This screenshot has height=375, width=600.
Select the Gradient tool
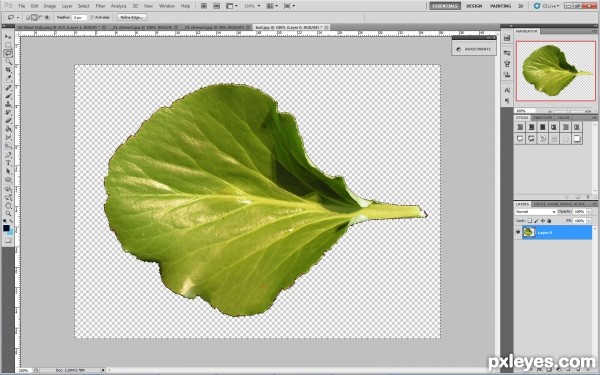[8, 129]
